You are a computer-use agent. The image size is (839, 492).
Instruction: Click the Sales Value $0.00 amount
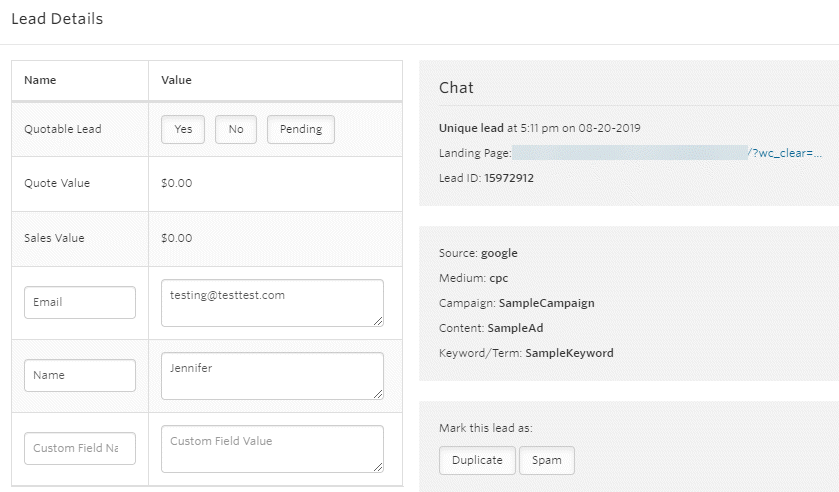[177, 238]
